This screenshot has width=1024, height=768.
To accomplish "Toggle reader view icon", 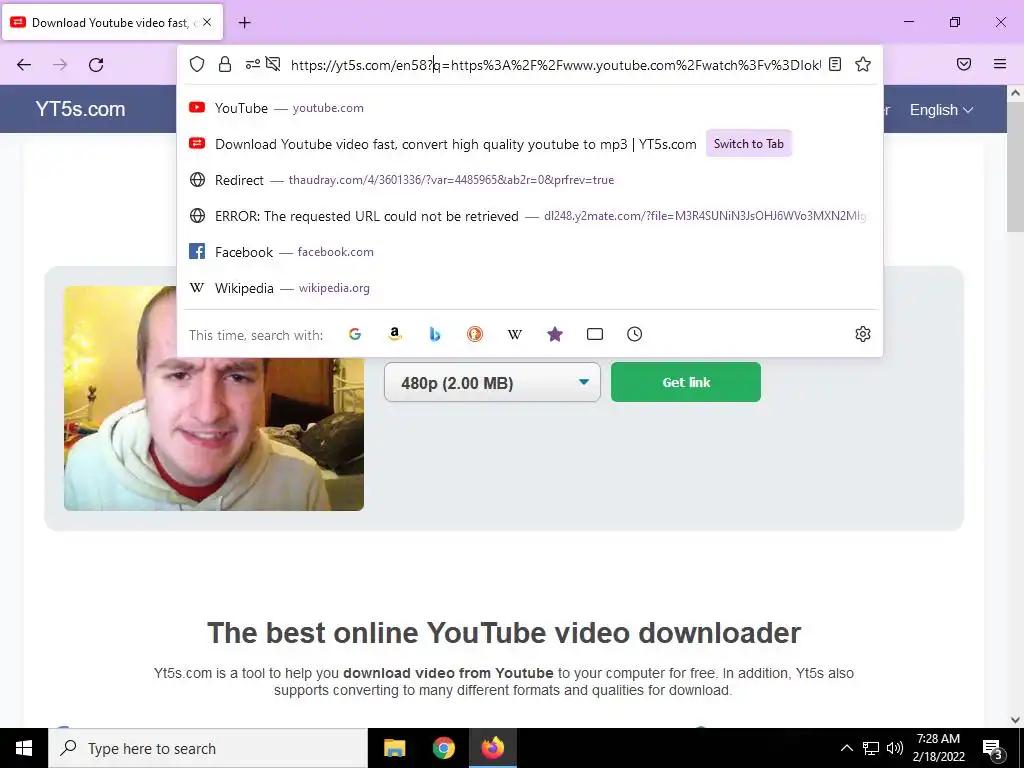I will point(835,64).
